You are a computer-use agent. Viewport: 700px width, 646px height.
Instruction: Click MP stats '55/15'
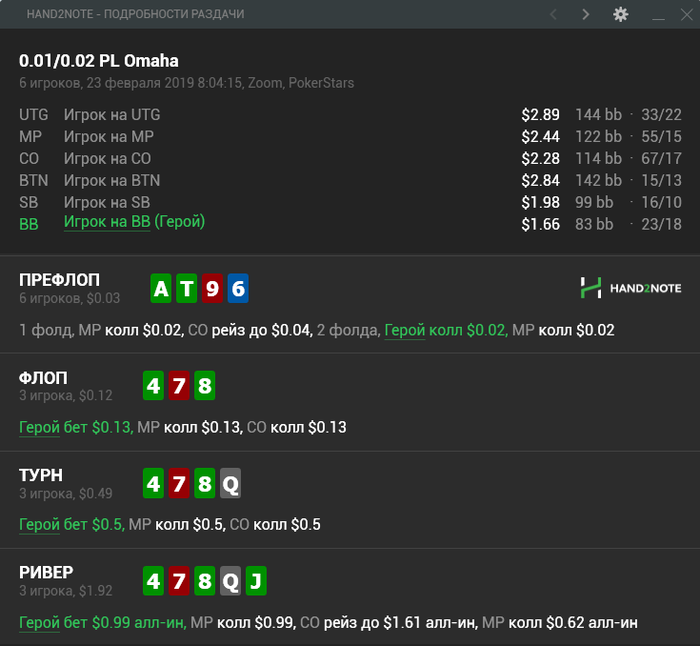[662, 137]
